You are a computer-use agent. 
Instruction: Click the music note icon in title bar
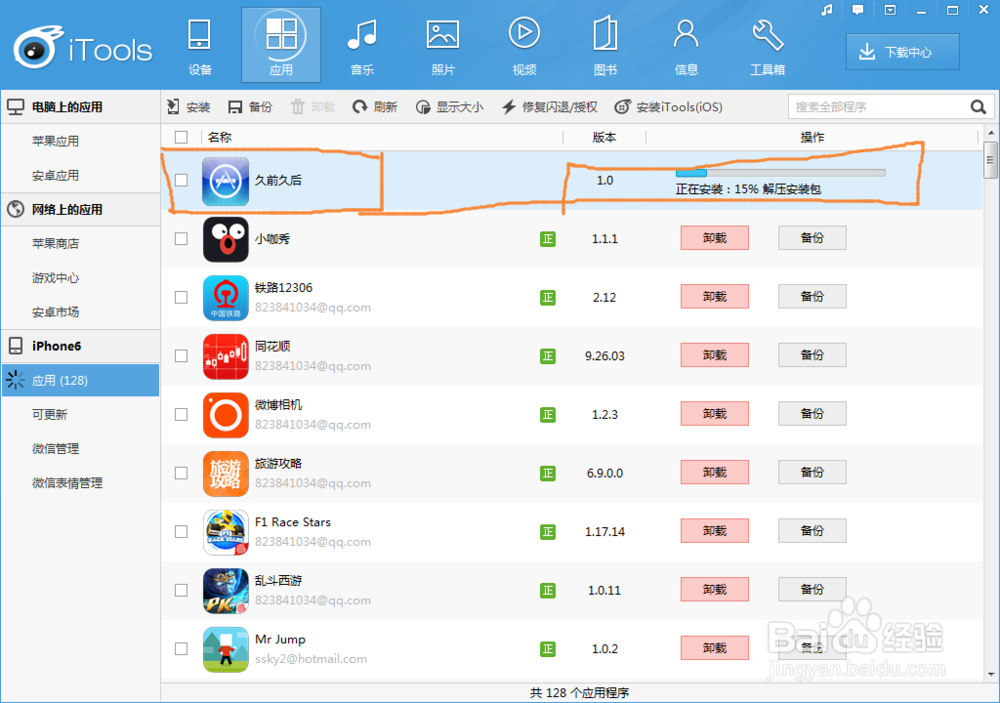[827, 10]
